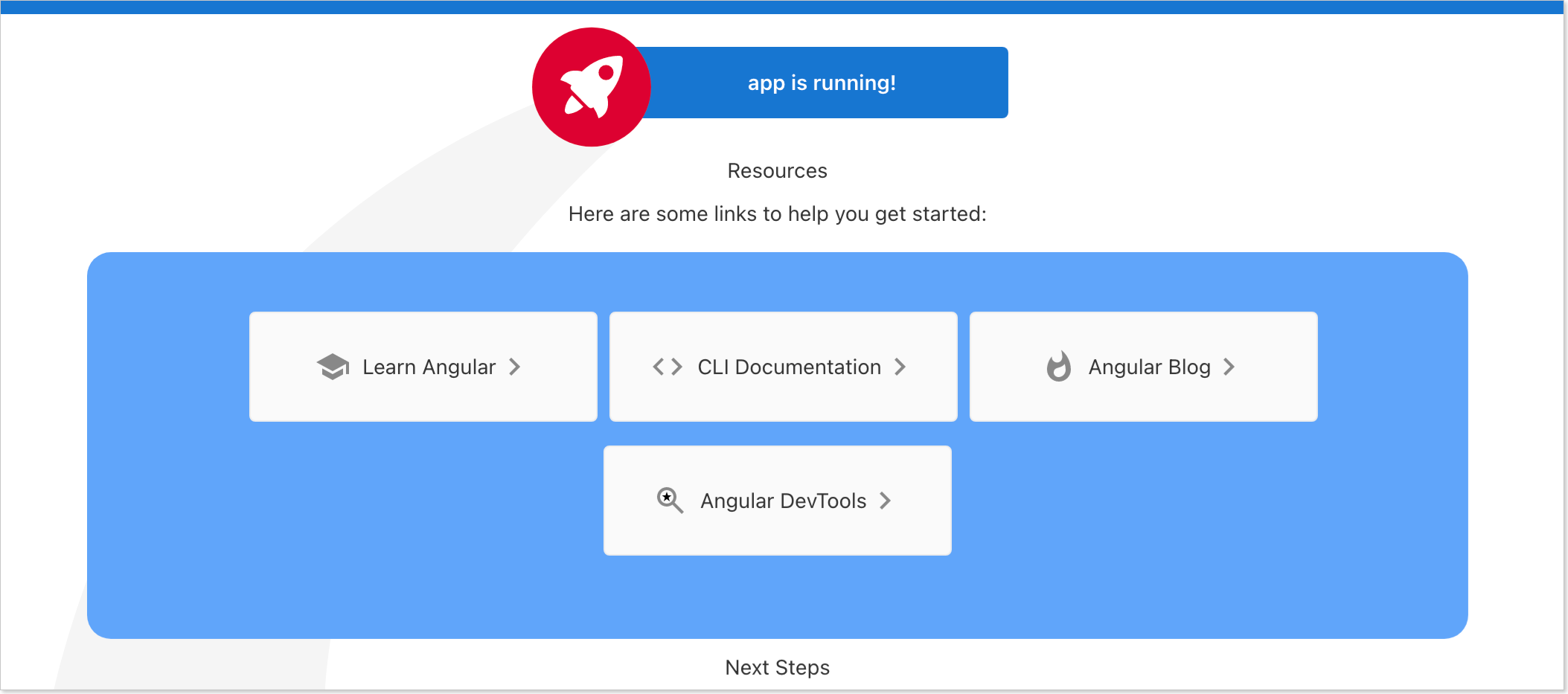Click the 'Here are some links' text

778,213
